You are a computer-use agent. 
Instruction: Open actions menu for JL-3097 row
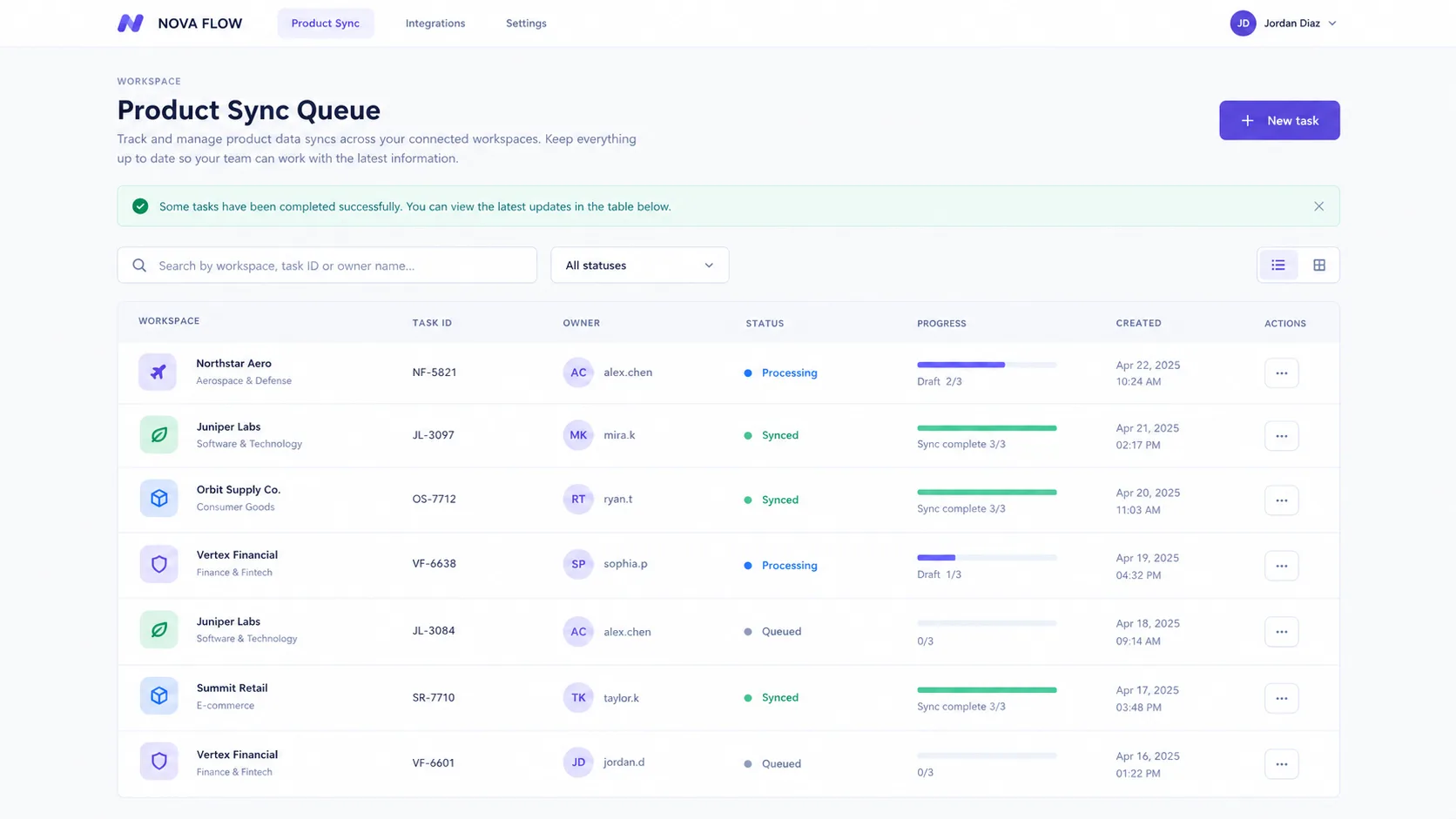click(x=1281, y=436)
